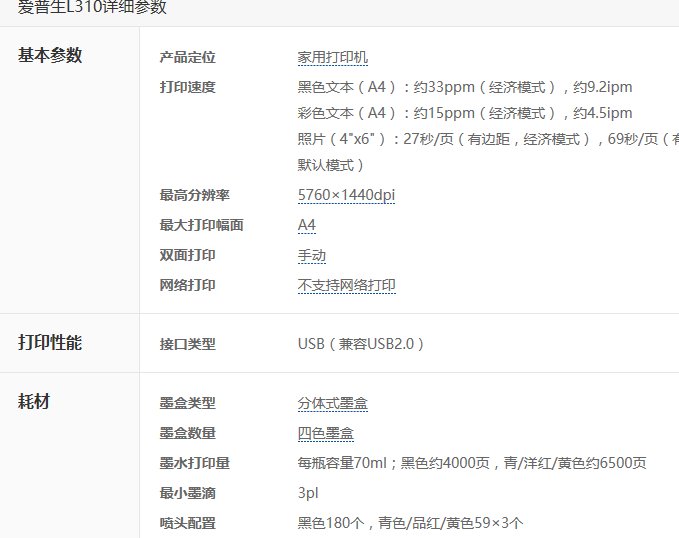679x538 pixels.
Task: Open the 手动 duplex printing link
Action: (x=311, y=256)
